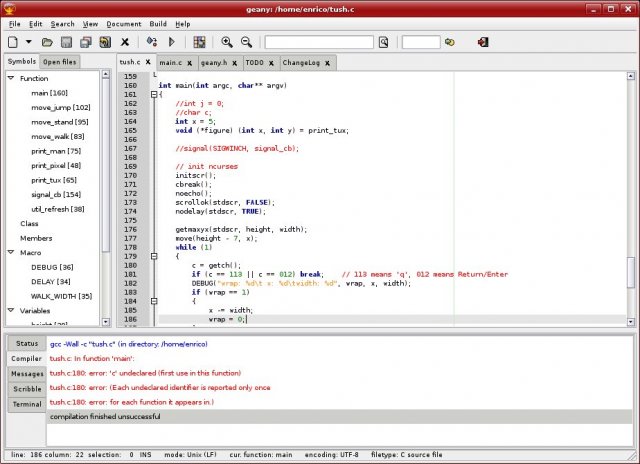640x464 pixels.
Task: Click the editor vertical scrollbar thumb
Action: 631,272
